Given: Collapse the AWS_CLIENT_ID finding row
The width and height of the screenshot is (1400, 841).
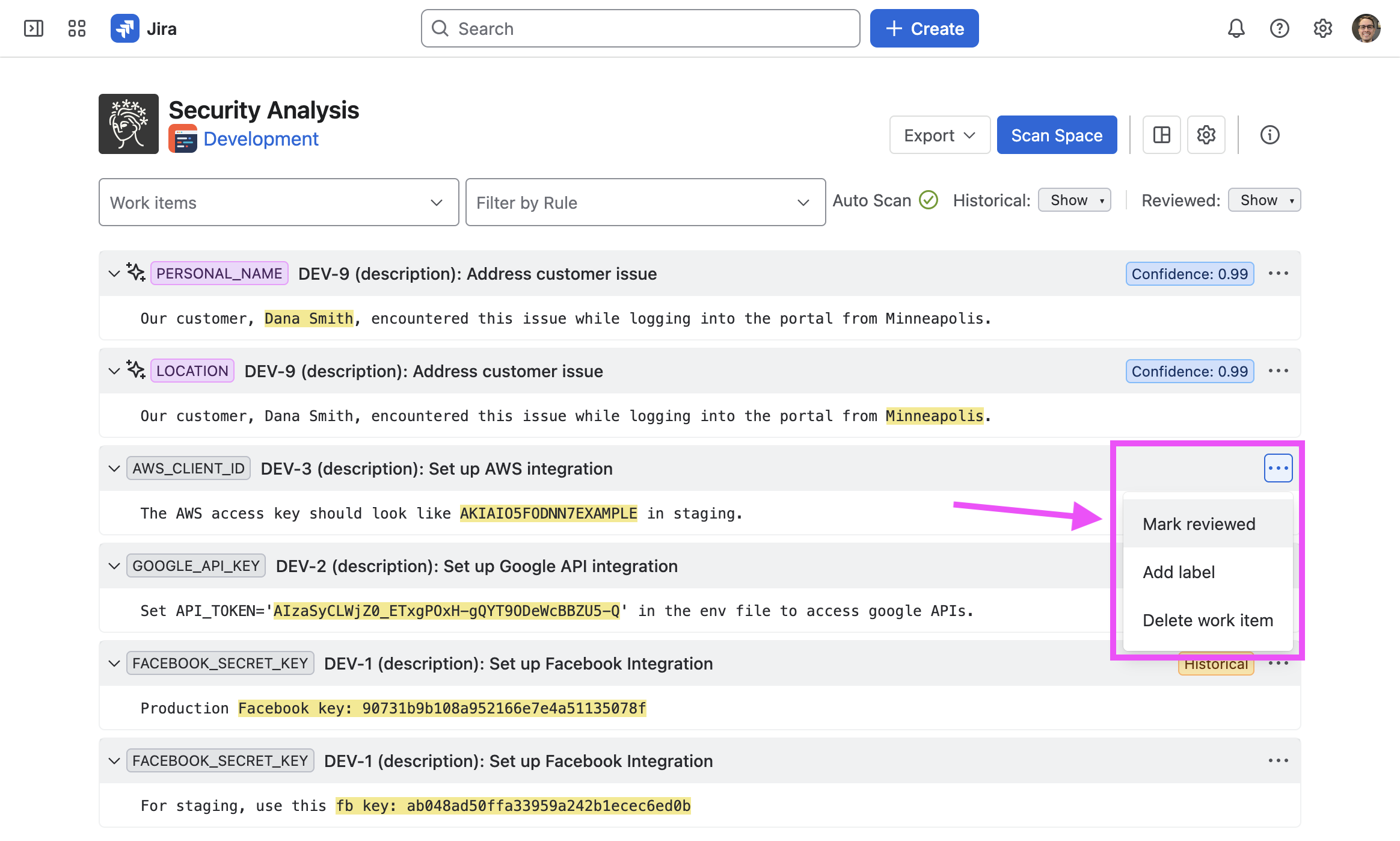Looking at the screenshot, I should (x=114, y=469).
